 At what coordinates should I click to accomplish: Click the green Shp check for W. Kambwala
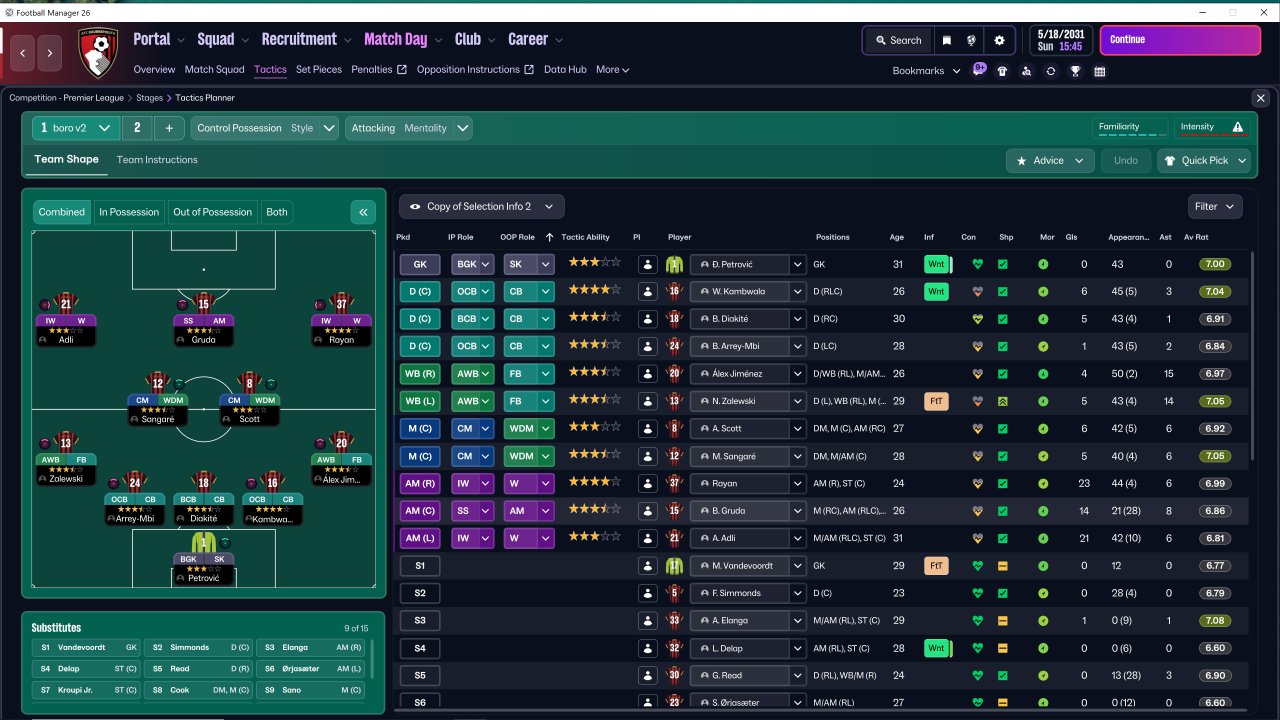pyautogui.click(x=1003, y=292)
